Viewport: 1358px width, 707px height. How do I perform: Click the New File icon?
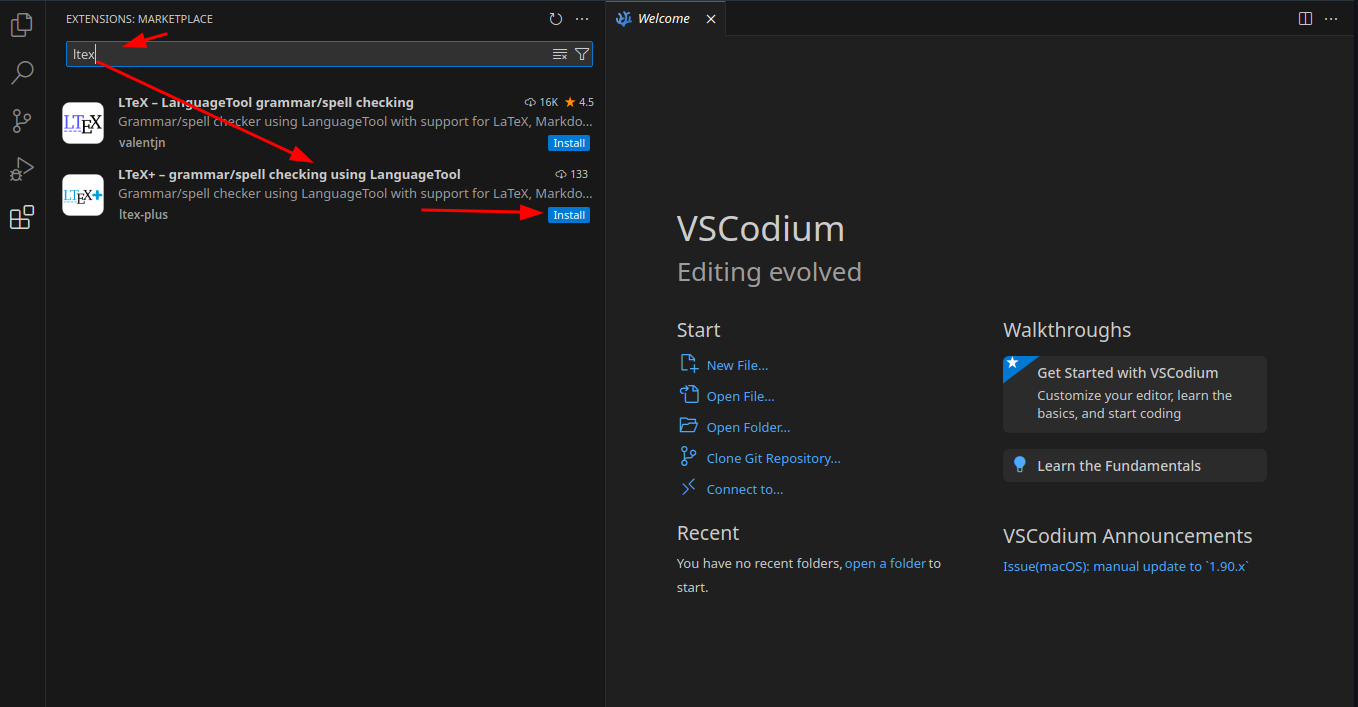click(688, 364)
